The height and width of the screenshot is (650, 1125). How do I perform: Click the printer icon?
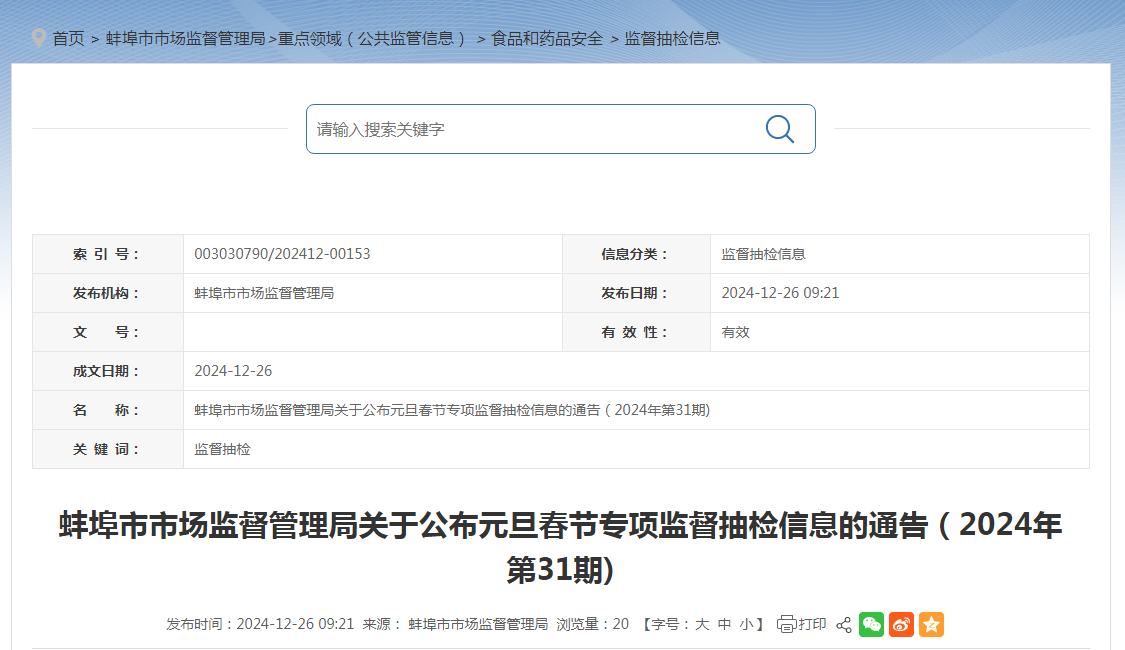(786, 624)
